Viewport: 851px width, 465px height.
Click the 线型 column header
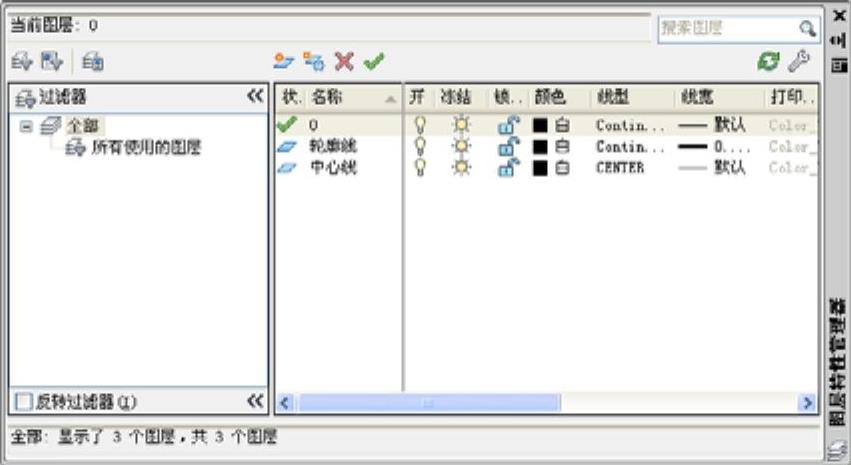click(x=631, y=97)
